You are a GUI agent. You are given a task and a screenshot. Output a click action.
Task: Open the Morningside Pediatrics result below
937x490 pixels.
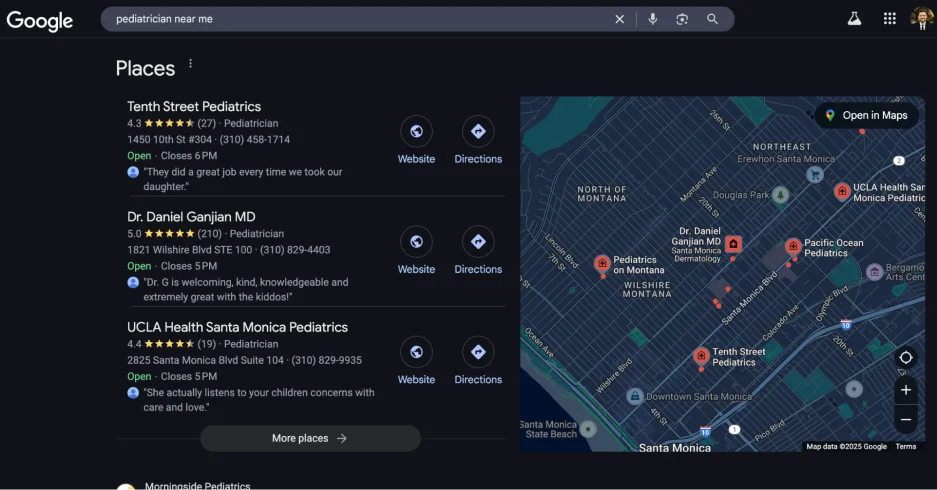point(197,485)
